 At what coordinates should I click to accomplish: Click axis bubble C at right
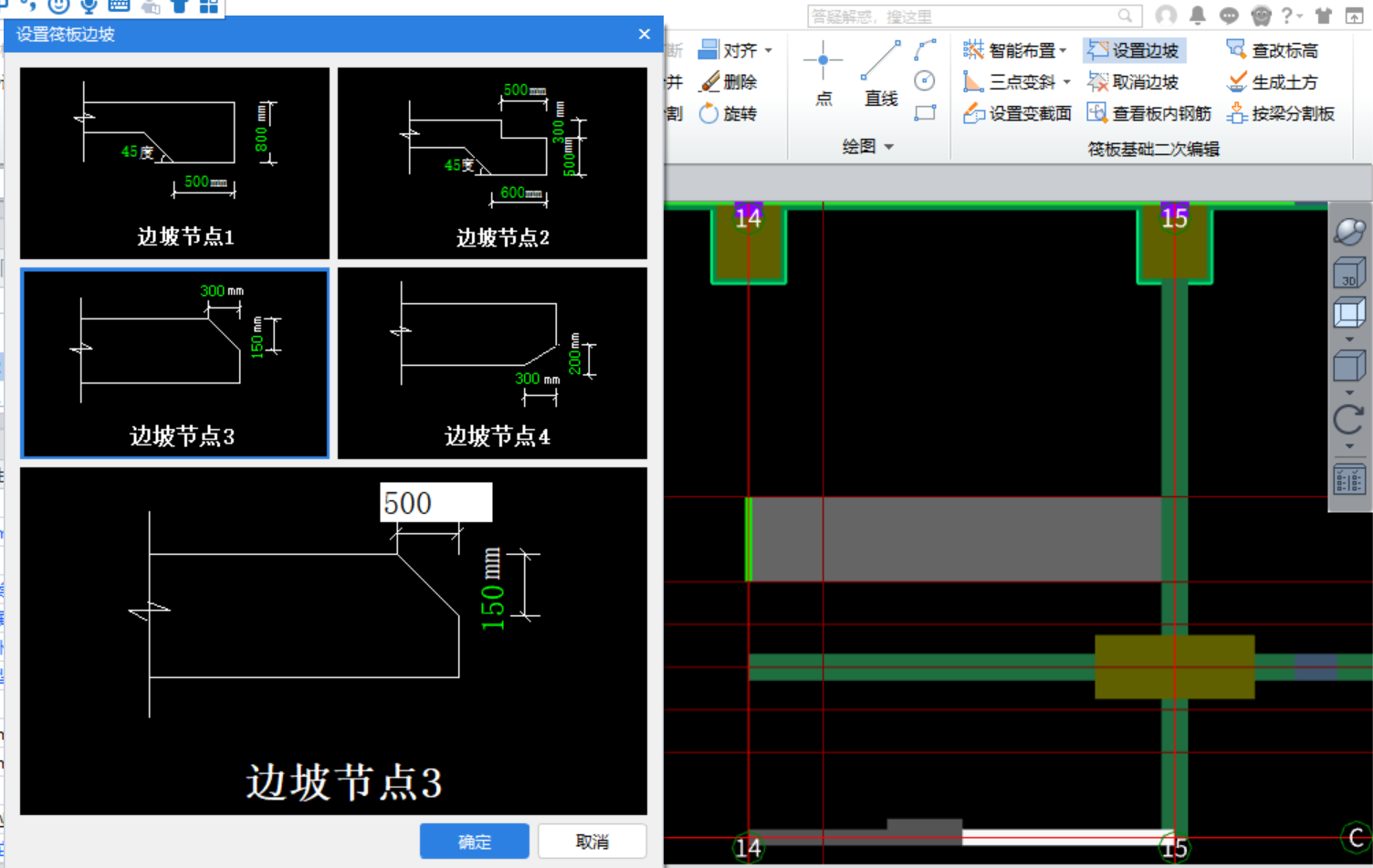(1356, 838)
